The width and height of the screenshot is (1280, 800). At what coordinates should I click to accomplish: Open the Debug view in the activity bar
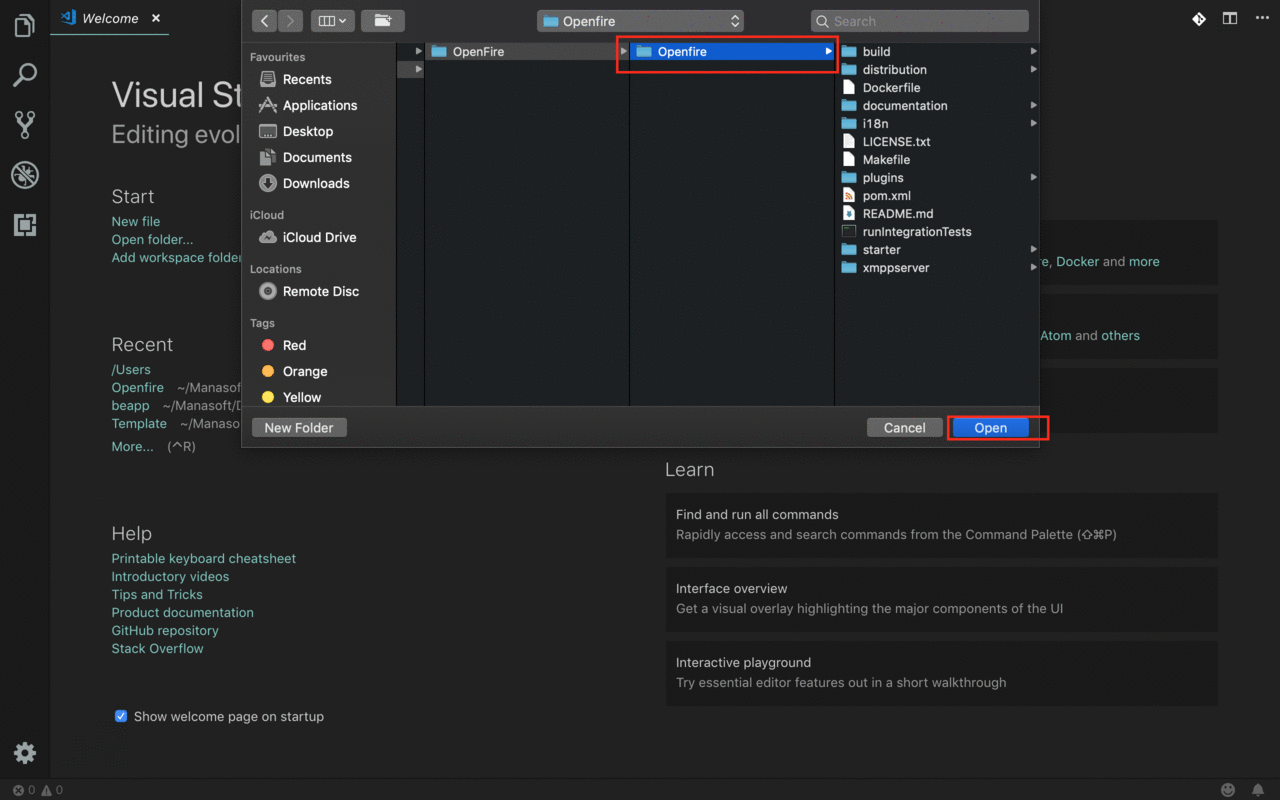[25, 175]
